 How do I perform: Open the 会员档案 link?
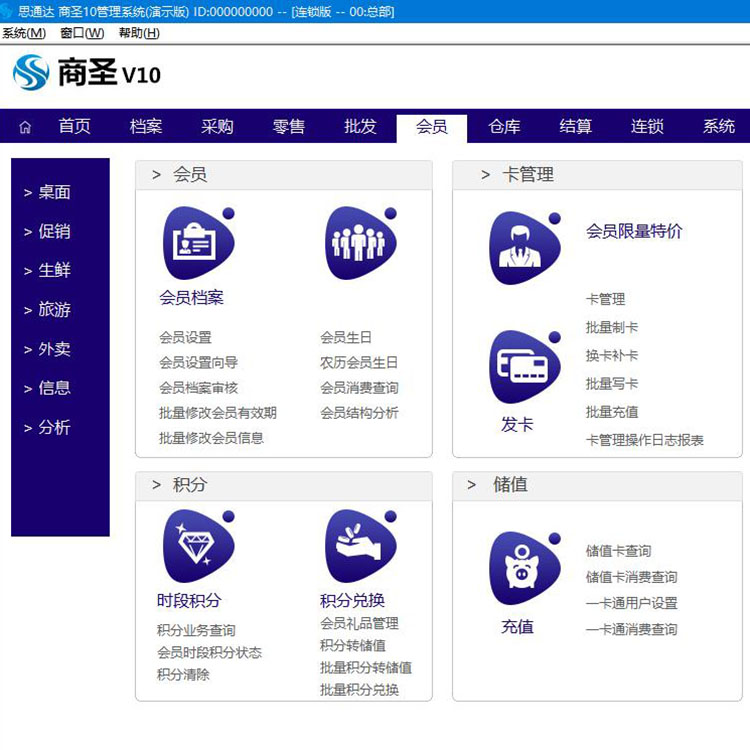[x=191, y=298]
